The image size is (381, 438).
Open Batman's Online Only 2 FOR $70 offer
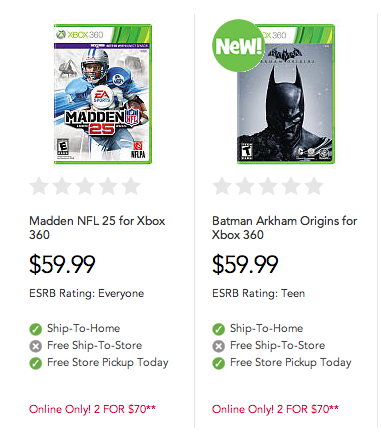tap(275, 409)
